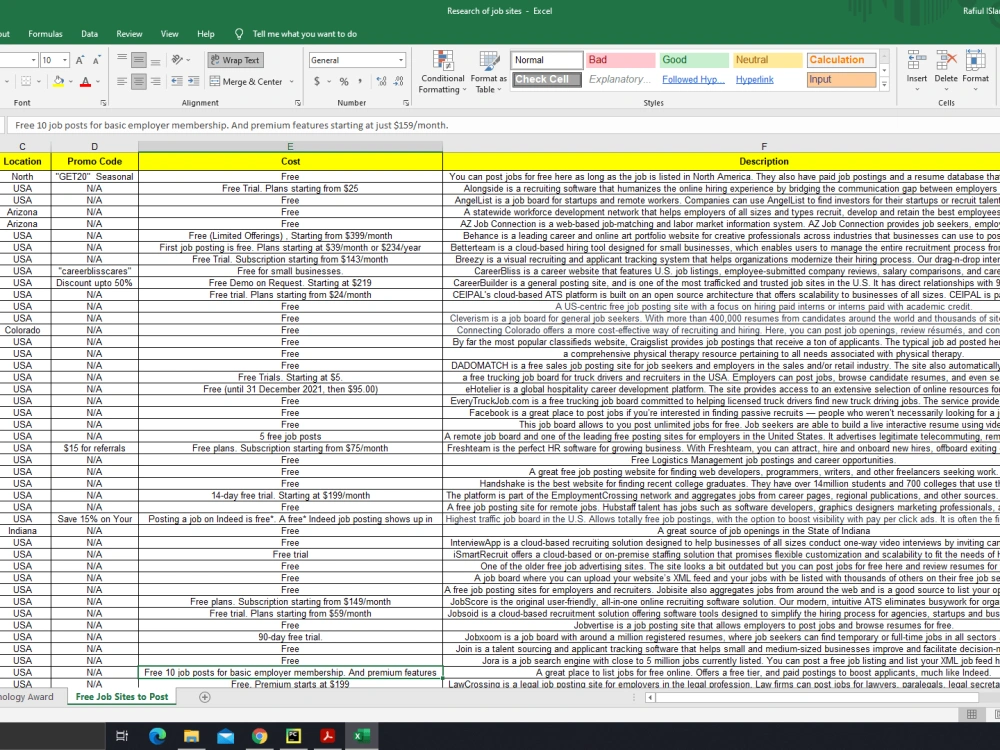Toggle center horizontal alignment
This screenshot has height=750, width=1000.
coord(138,81)
